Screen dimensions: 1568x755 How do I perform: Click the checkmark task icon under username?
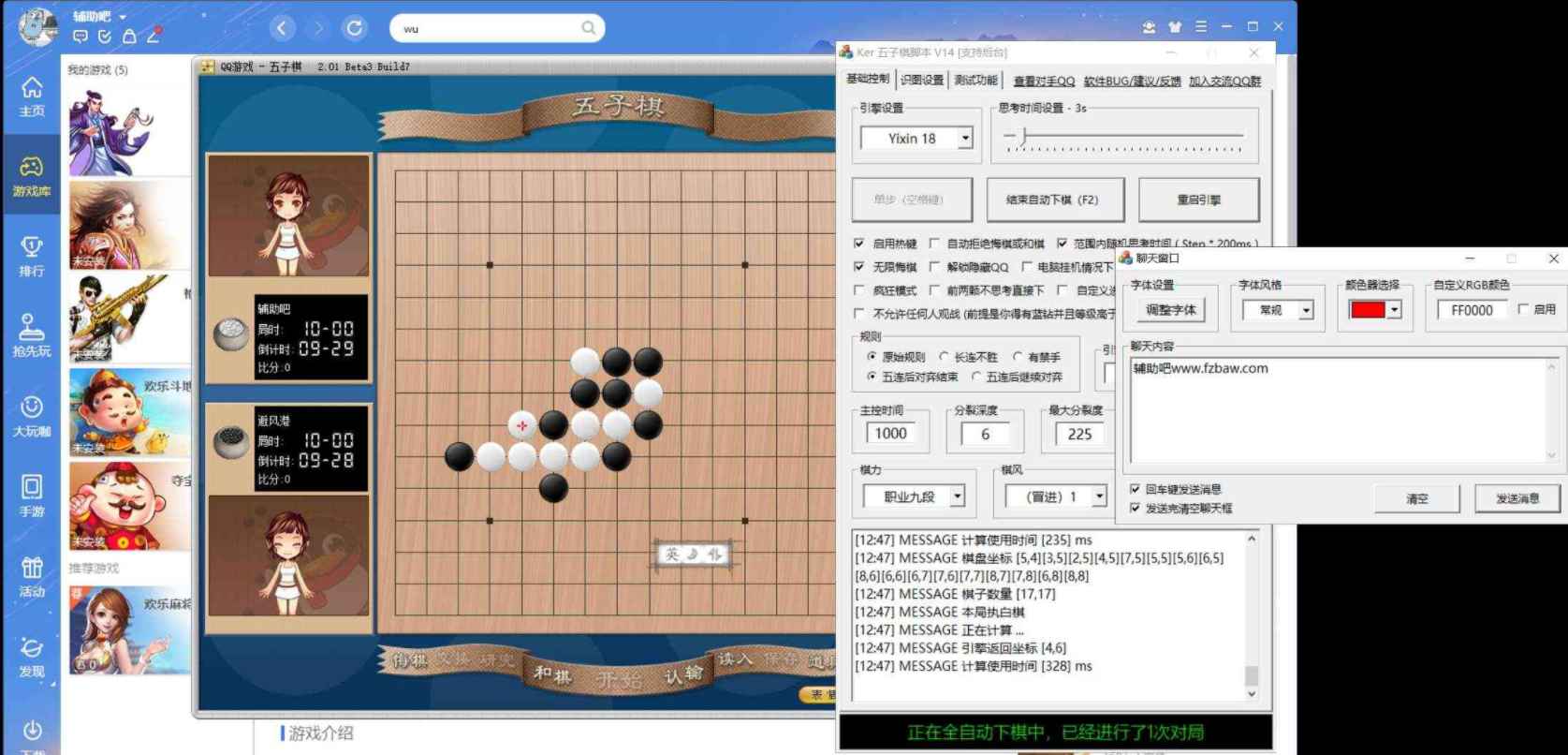(x=105, y=37)
